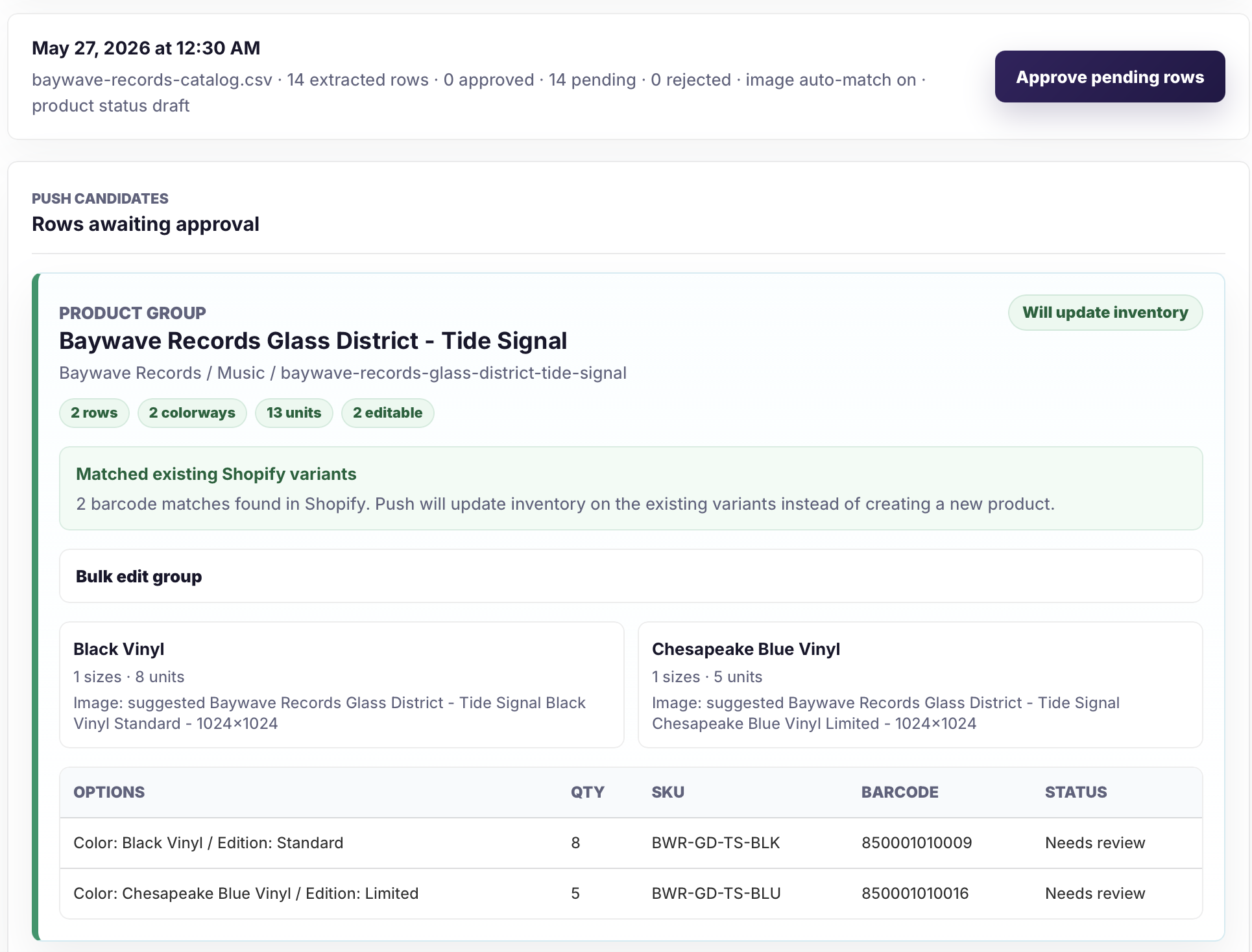Click the May 27, 2026 at 12:30 AM heading
This screenshot has width=1252, height=952.
tap(146, 48)
